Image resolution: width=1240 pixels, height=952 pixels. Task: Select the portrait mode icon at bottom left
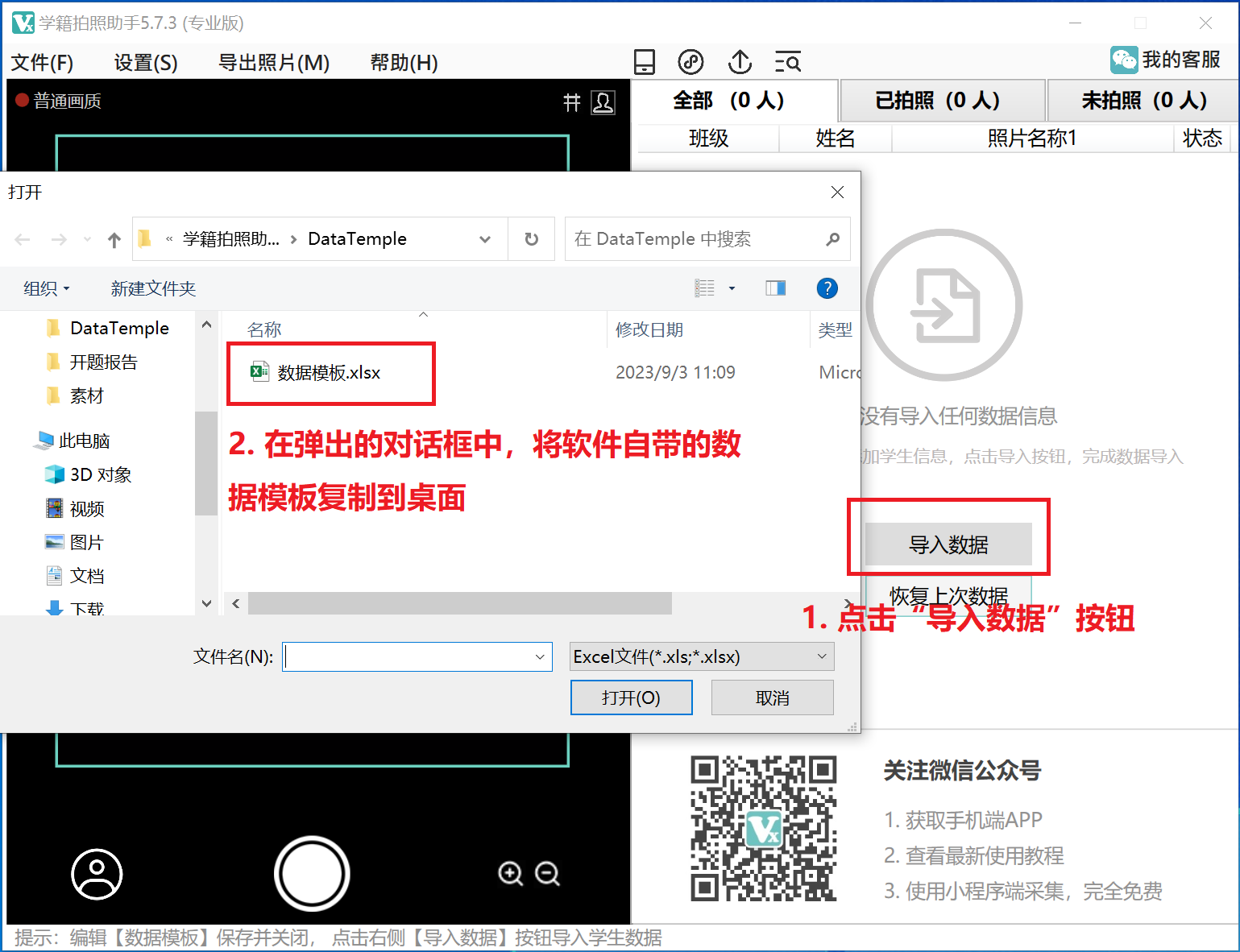pyautogui.click(x=97, y=874)
